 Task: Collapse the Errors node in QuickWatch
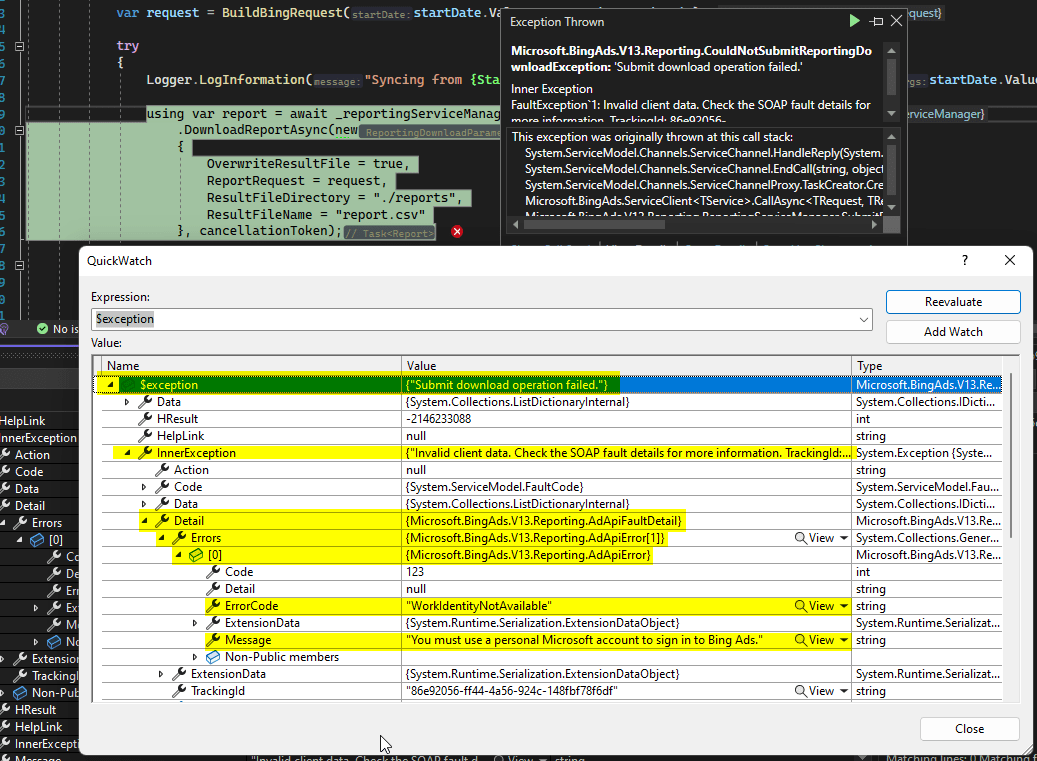point(161,537)
